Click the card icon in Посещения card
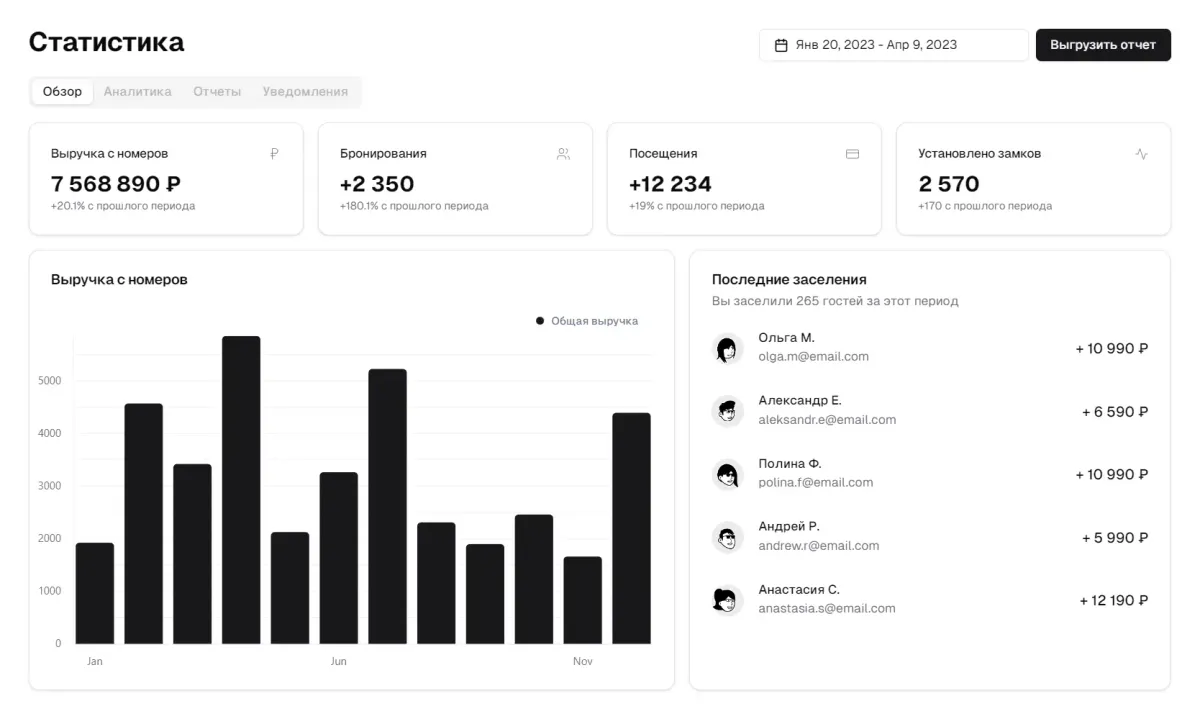The image size is (1200, 714). (852, 154)
